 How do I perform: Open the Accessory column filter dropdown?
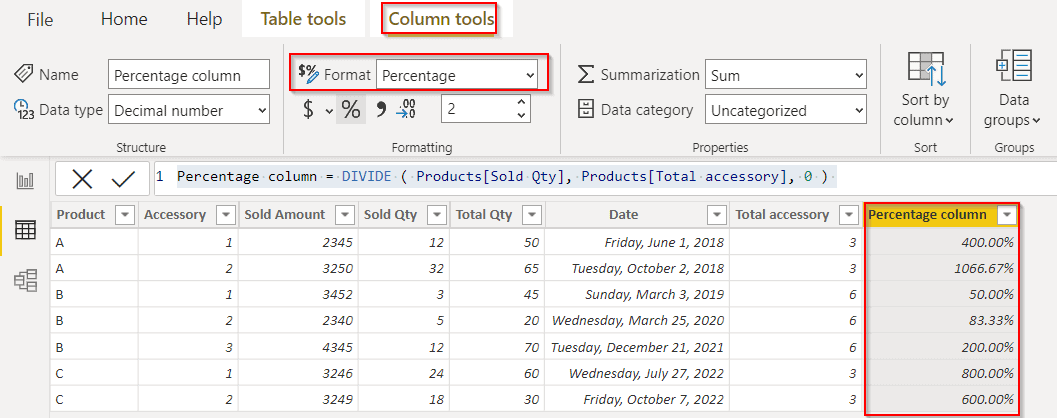(x=226, y=215)
